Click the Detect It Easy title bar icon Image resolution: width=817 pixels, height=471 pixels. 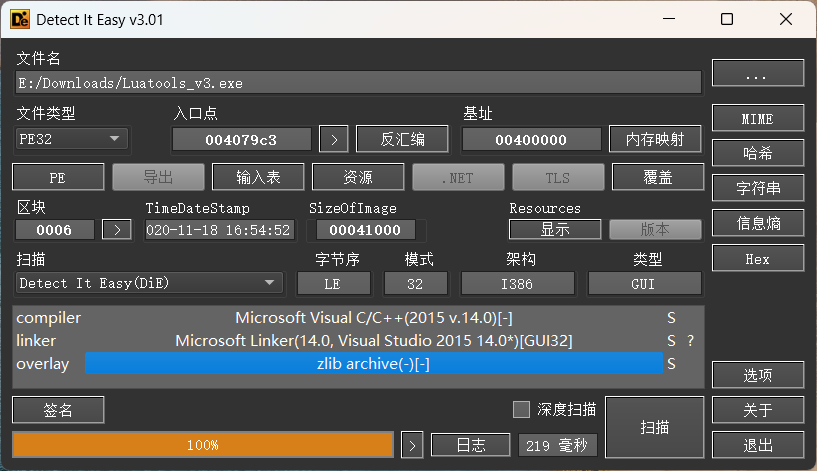(20, 20)
